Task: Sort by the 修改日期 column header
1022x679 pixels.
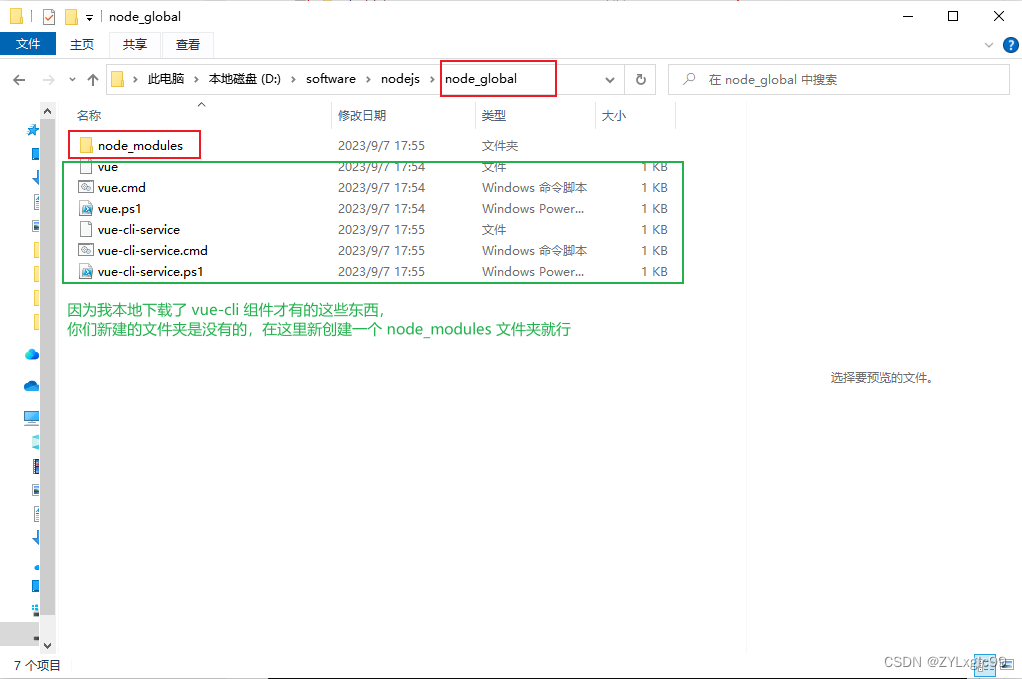Action: coord(362,115)
